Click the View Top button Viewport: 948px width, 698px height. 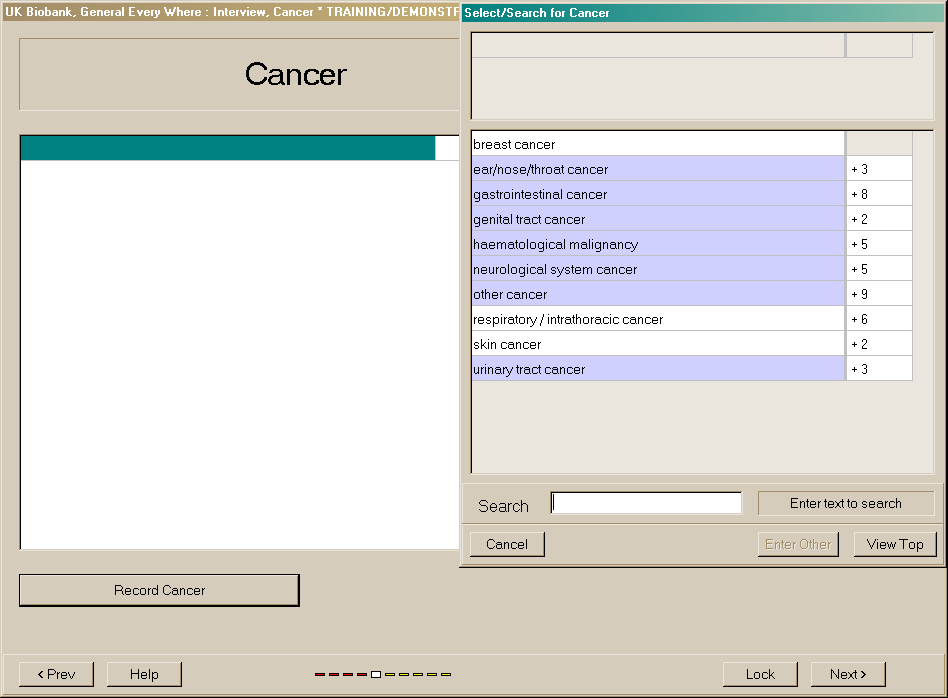coord(895,544)
